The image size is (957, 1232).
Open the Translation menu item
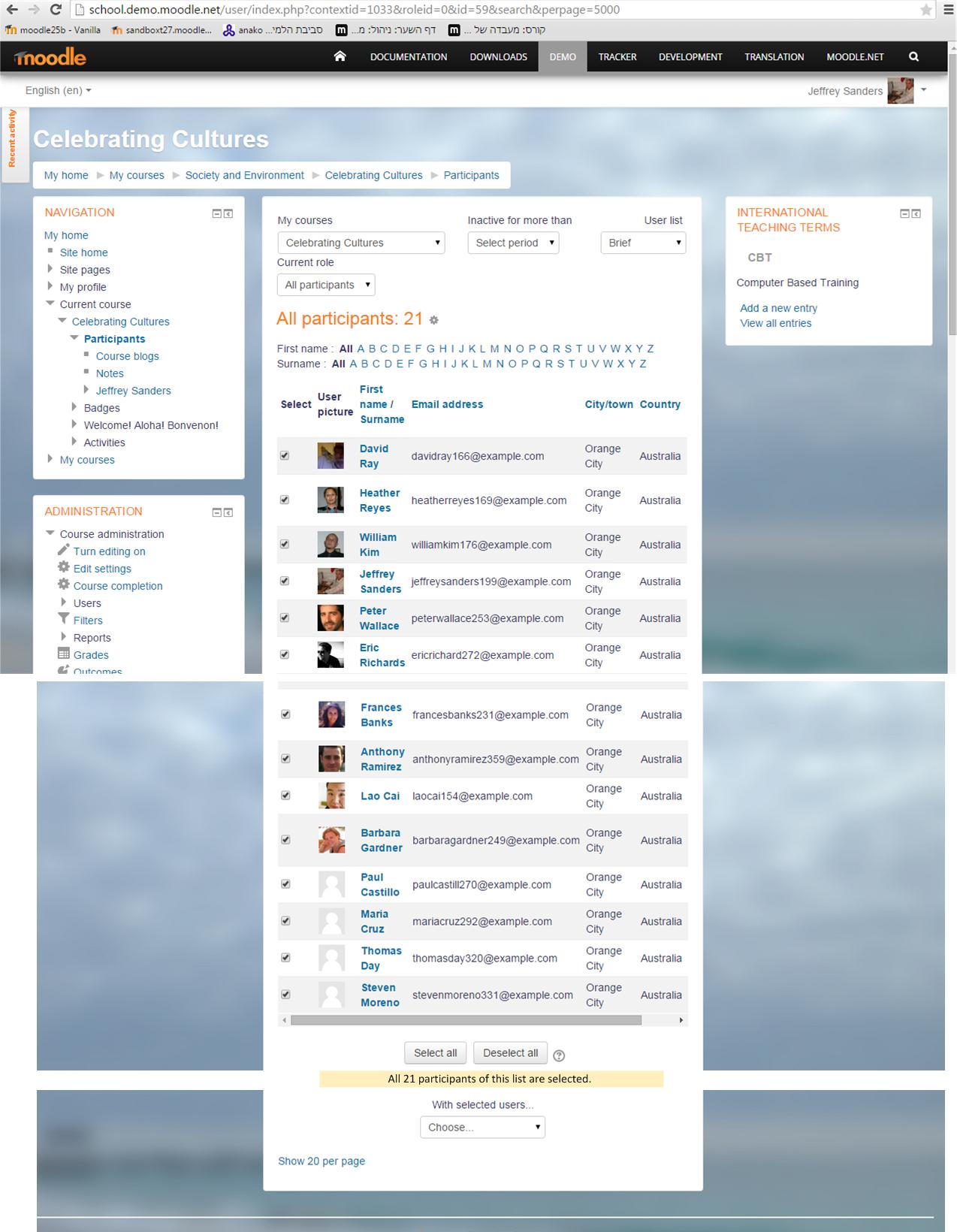[774, 57]
